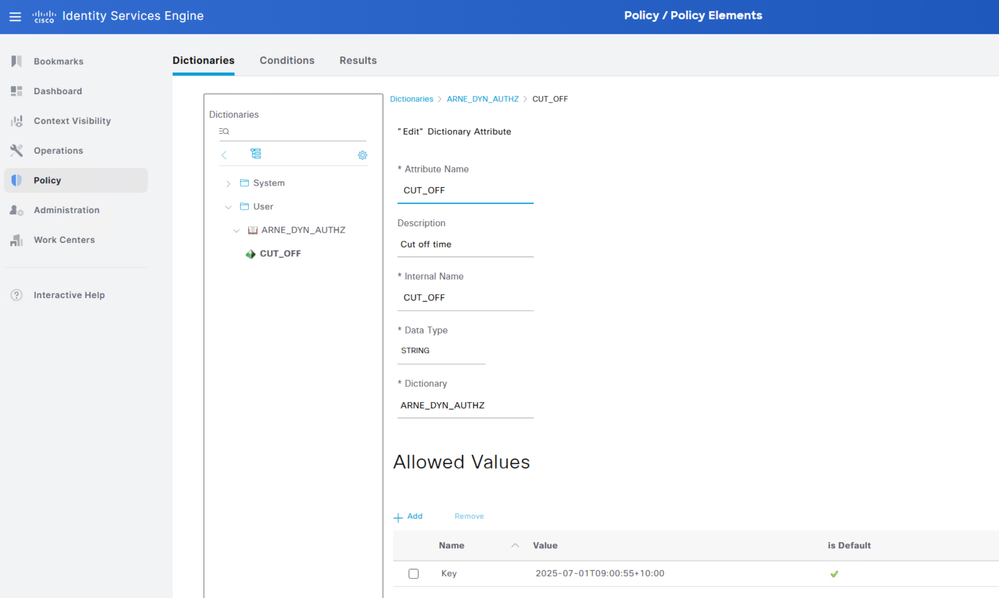Screen dimensions: 999x598
Task: Click the Cisco logo
Action: [x=44, y=17]
